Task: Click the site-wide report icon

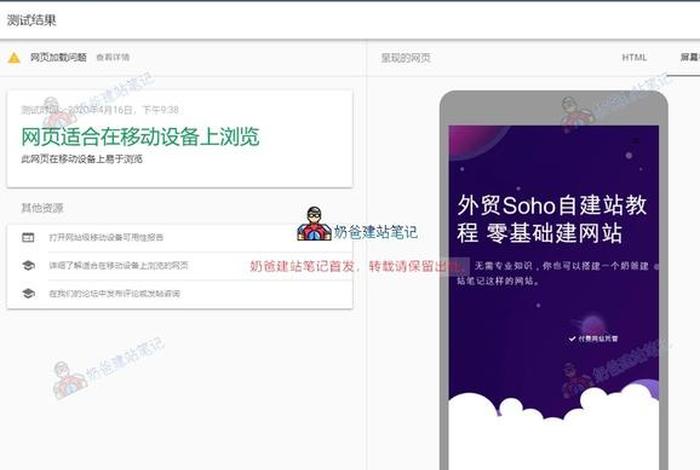Action: coord(28,237)
